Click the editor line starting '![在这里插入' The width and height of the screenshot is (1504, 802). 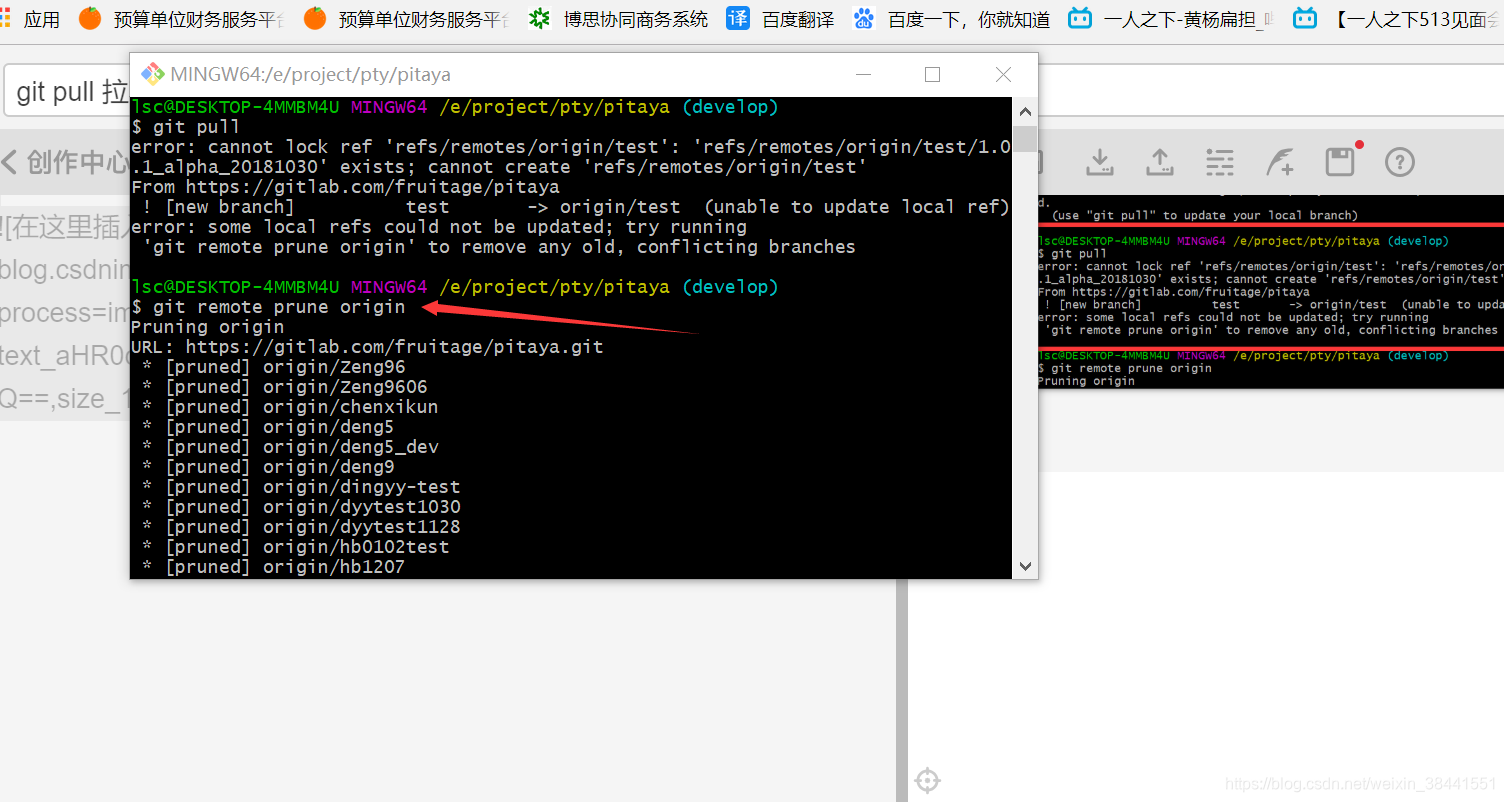pos(65,228)
